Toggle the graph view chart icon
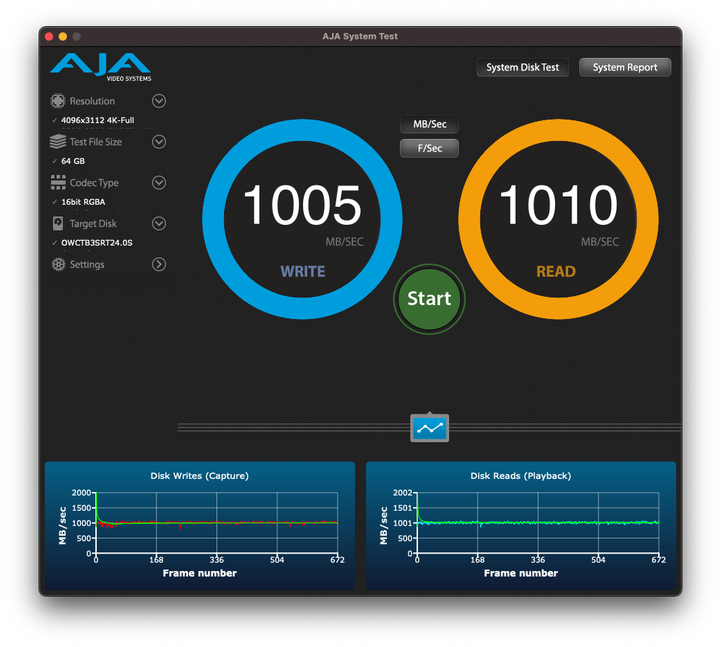Screen dimensions: 720x647 click(430, 428)
